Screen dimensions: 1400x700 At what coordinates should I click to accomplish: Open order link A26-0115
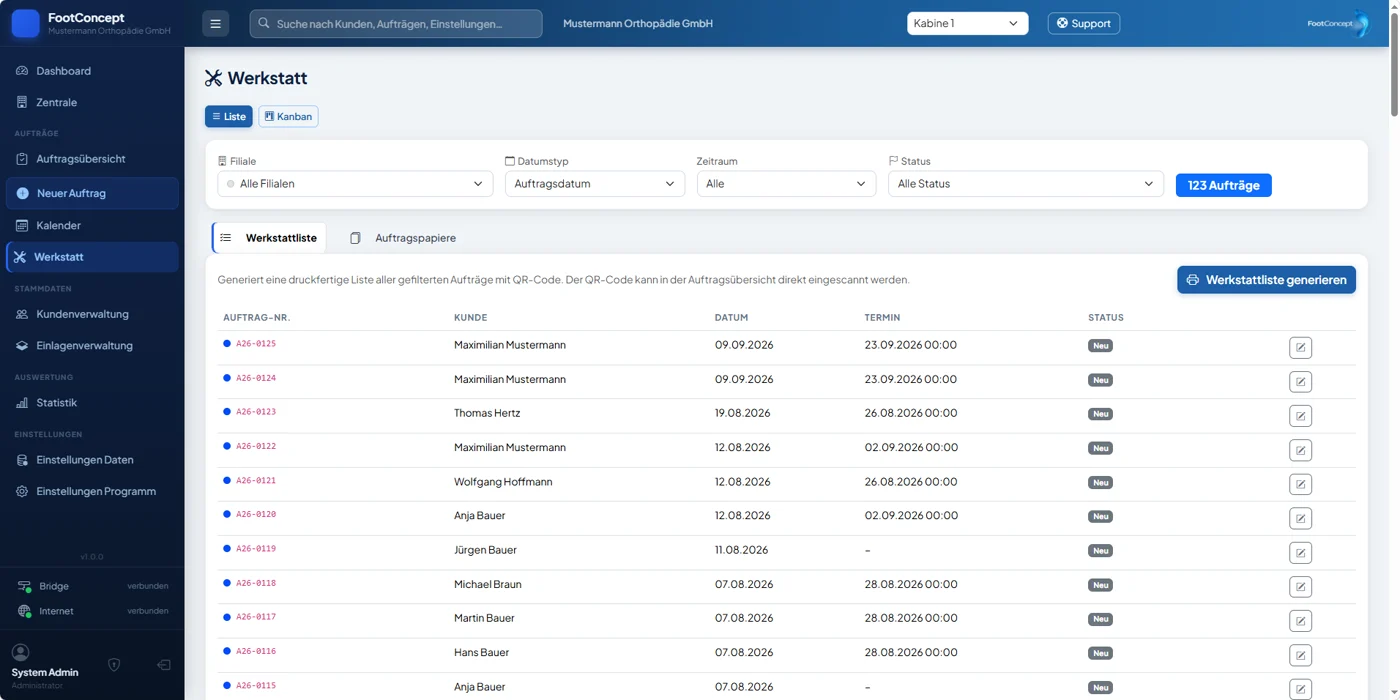tap(256, 686)
